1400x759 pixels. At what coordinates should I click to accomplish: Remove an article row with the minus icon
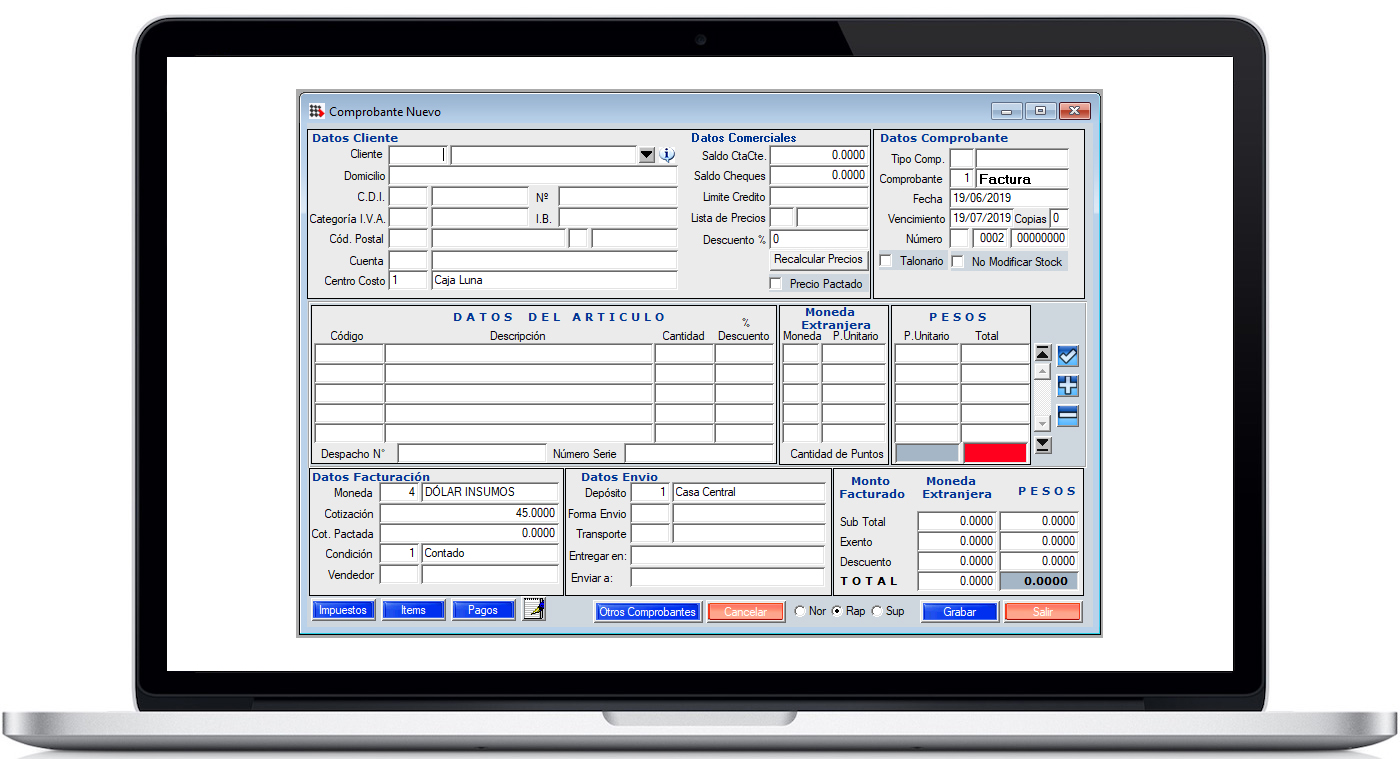(x=1068, y=417)
